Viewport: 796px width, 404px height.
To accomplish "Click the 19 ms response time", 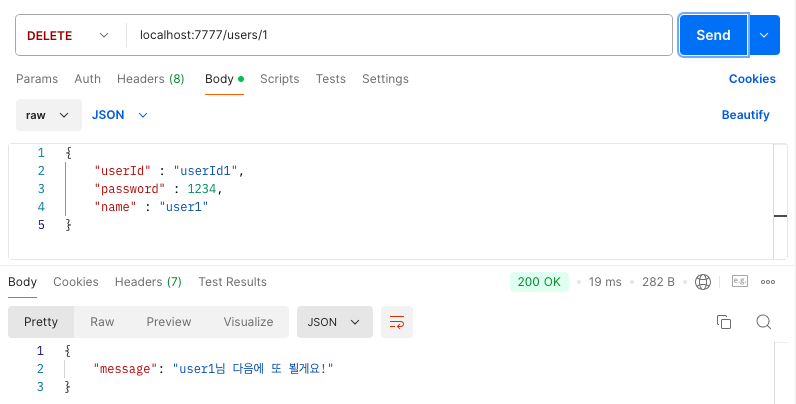I will click(605, 282).
